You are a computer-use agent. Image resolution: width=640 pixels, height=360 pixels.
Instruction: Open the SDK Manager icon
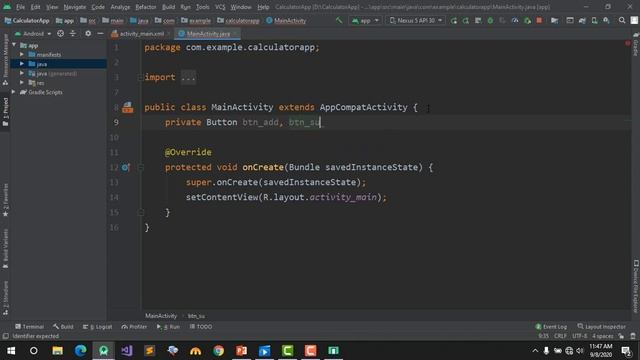coord(607,20)
